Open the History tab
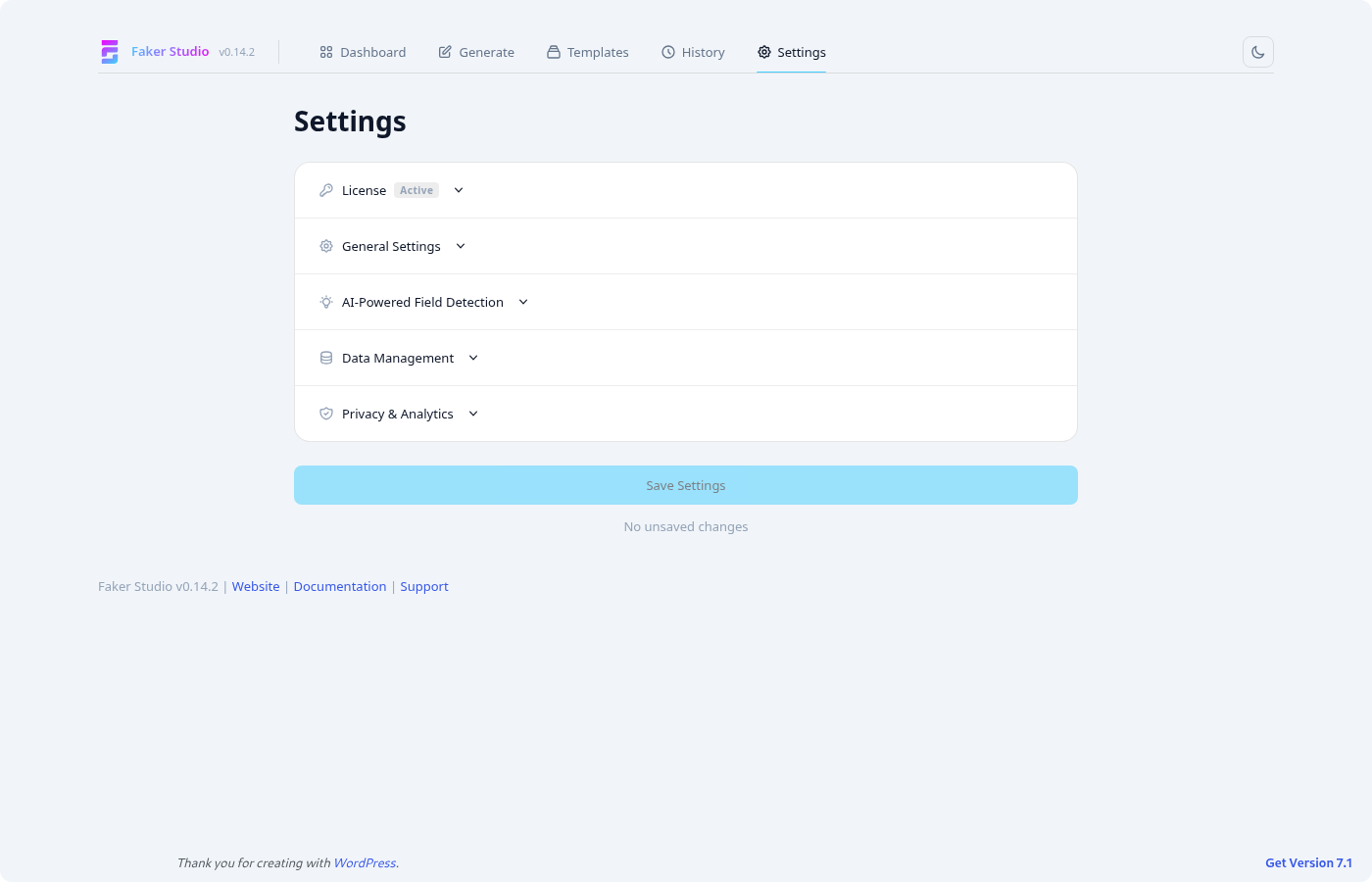The height and width of the screenshot is (882, 1372). [x=693, y=52]
